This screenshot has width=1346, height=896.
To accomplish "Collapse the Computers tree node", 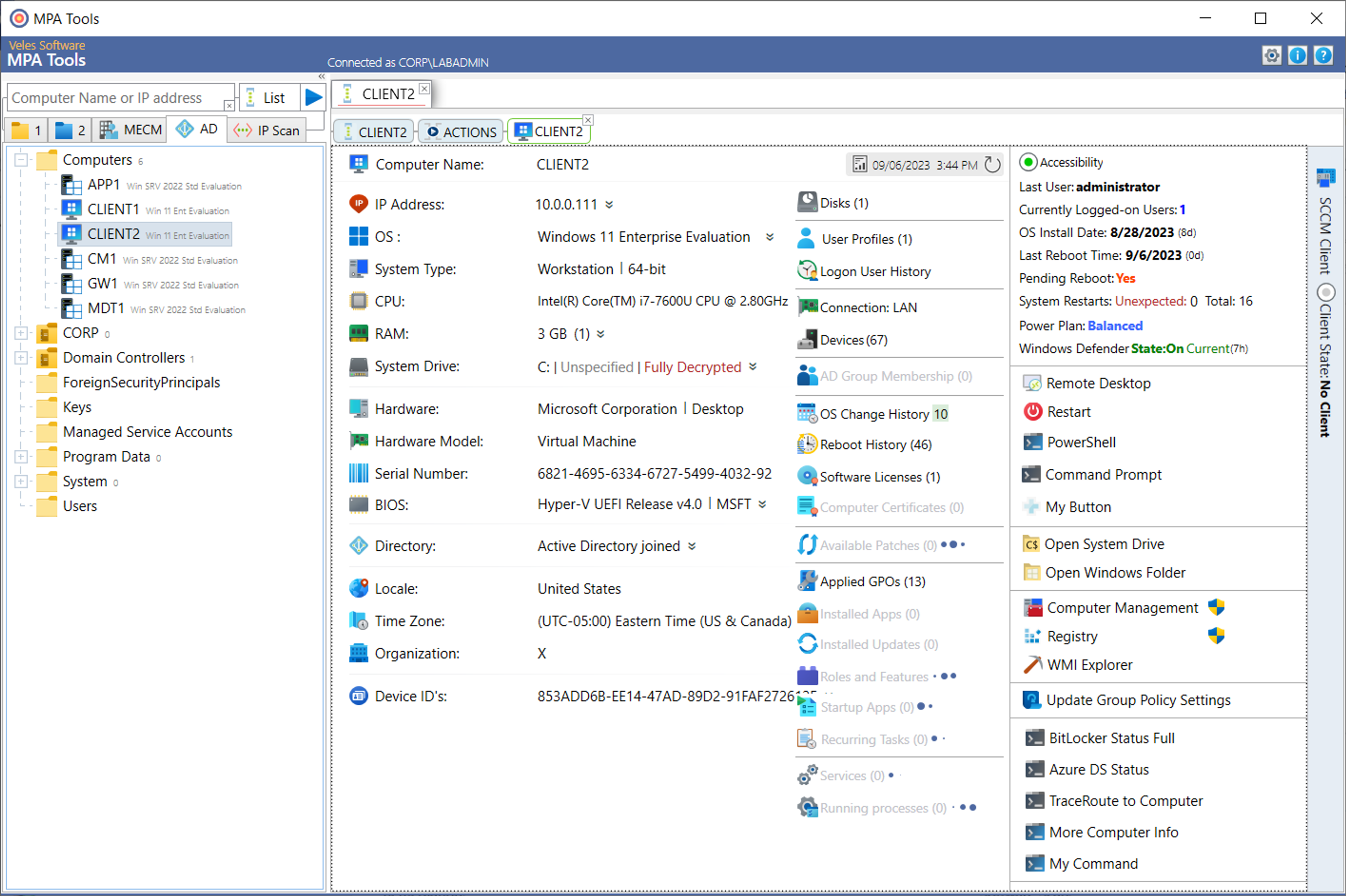I will [x=21, y=159].
